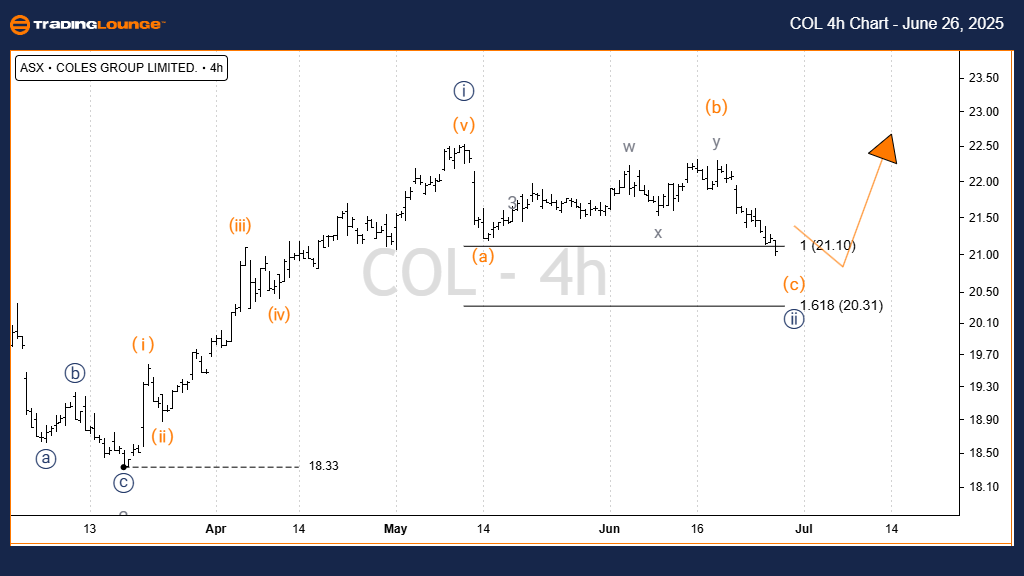
Task: Click the 1.618 (20.31) Fibonacci level label
Action: coord(841,305)
